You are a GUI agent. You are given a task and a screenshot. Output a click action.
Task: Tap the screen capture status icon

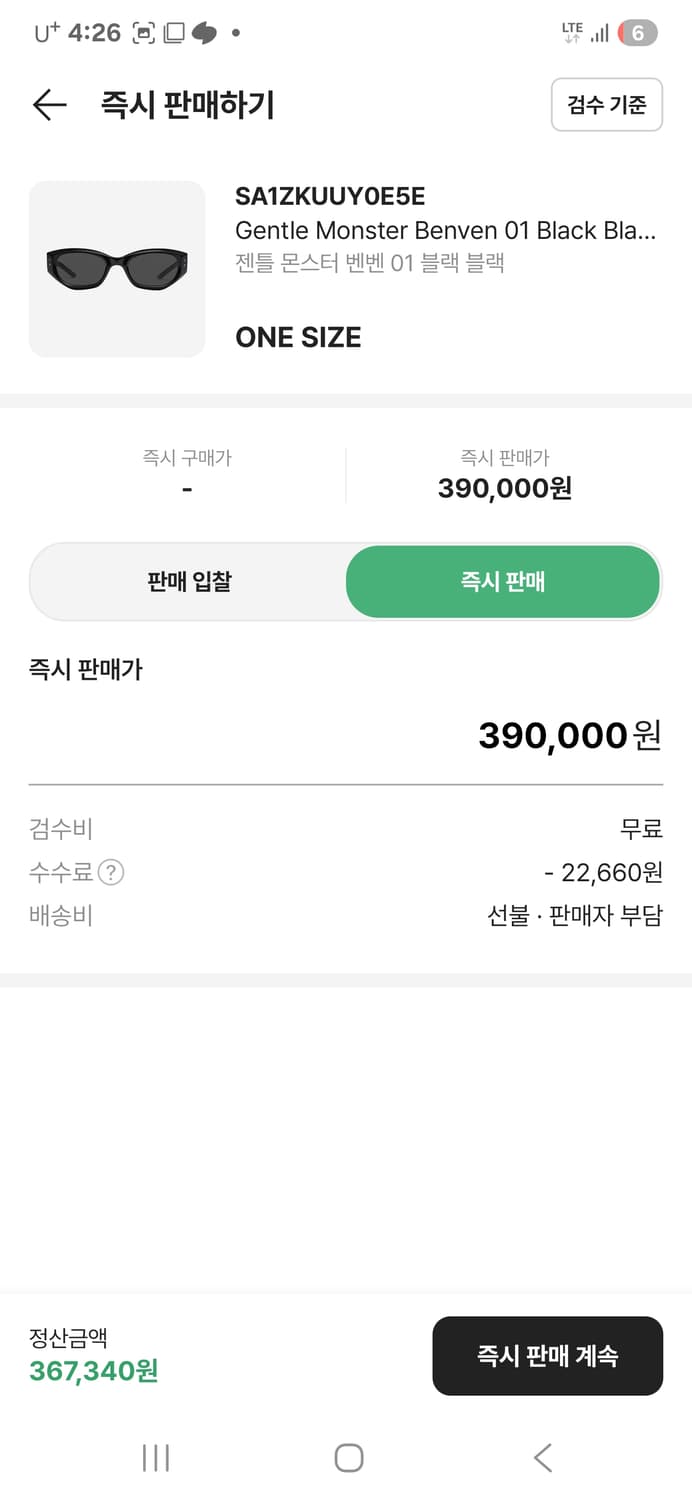click(144, 33)
